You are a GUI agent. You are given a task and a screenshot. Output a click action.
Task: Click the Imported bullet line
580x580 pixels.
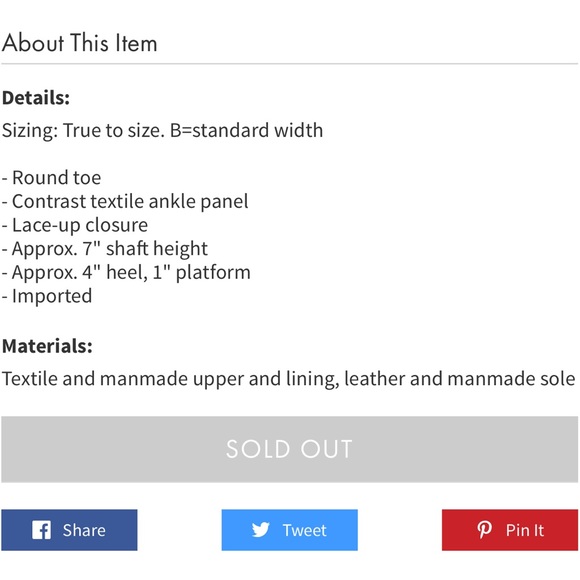tap(47, 296)
